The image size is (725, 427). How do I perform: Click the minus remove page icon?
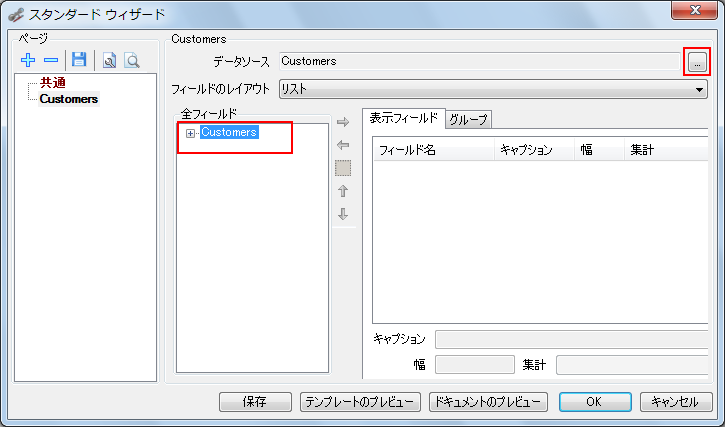click(x=50, y=61)
